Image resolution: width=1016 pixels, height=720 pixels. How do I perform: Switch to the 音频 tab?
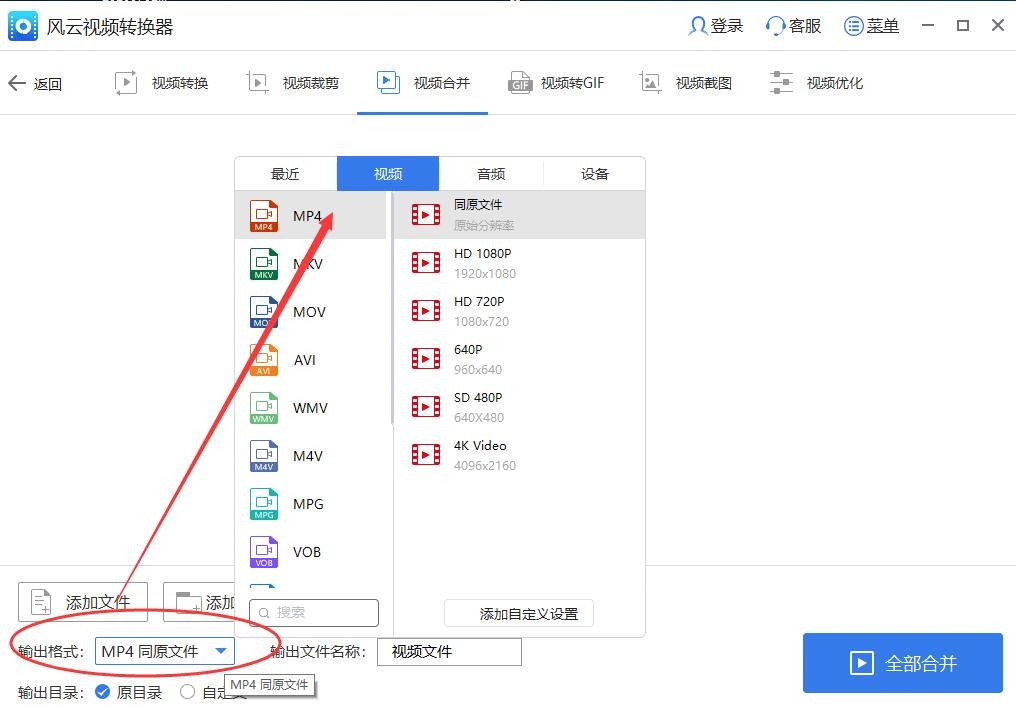pyautogui.click(x=490, y=173)
